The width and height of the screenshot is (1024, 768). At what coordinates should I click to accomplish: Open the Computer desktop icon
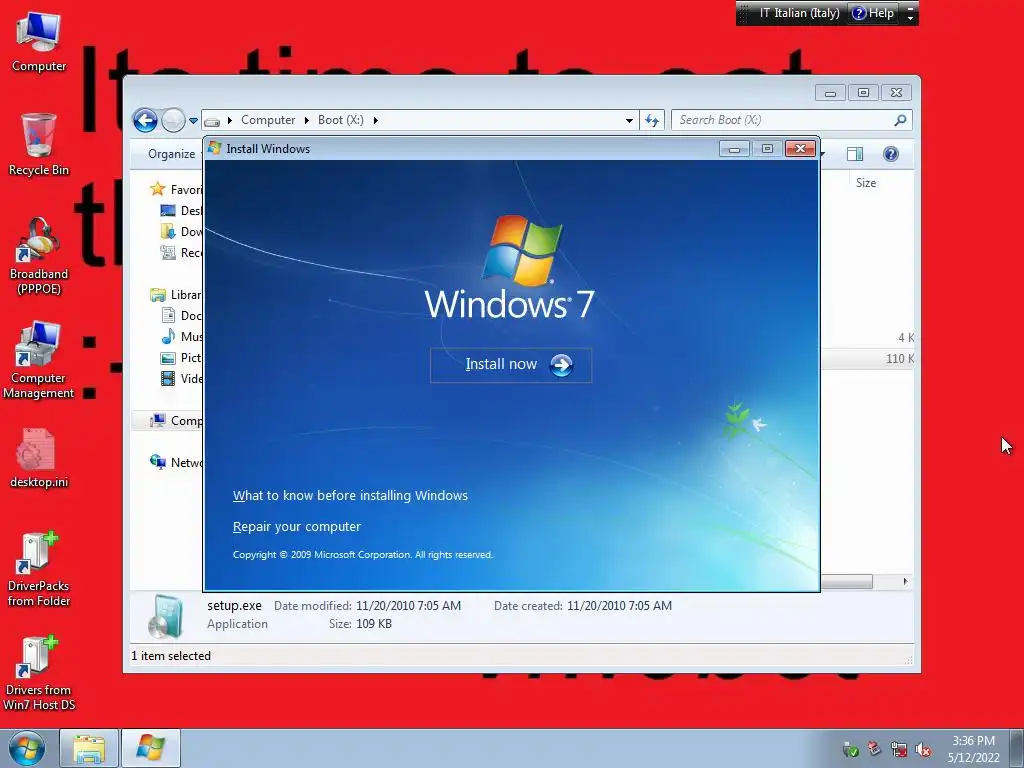pos(39,43)
